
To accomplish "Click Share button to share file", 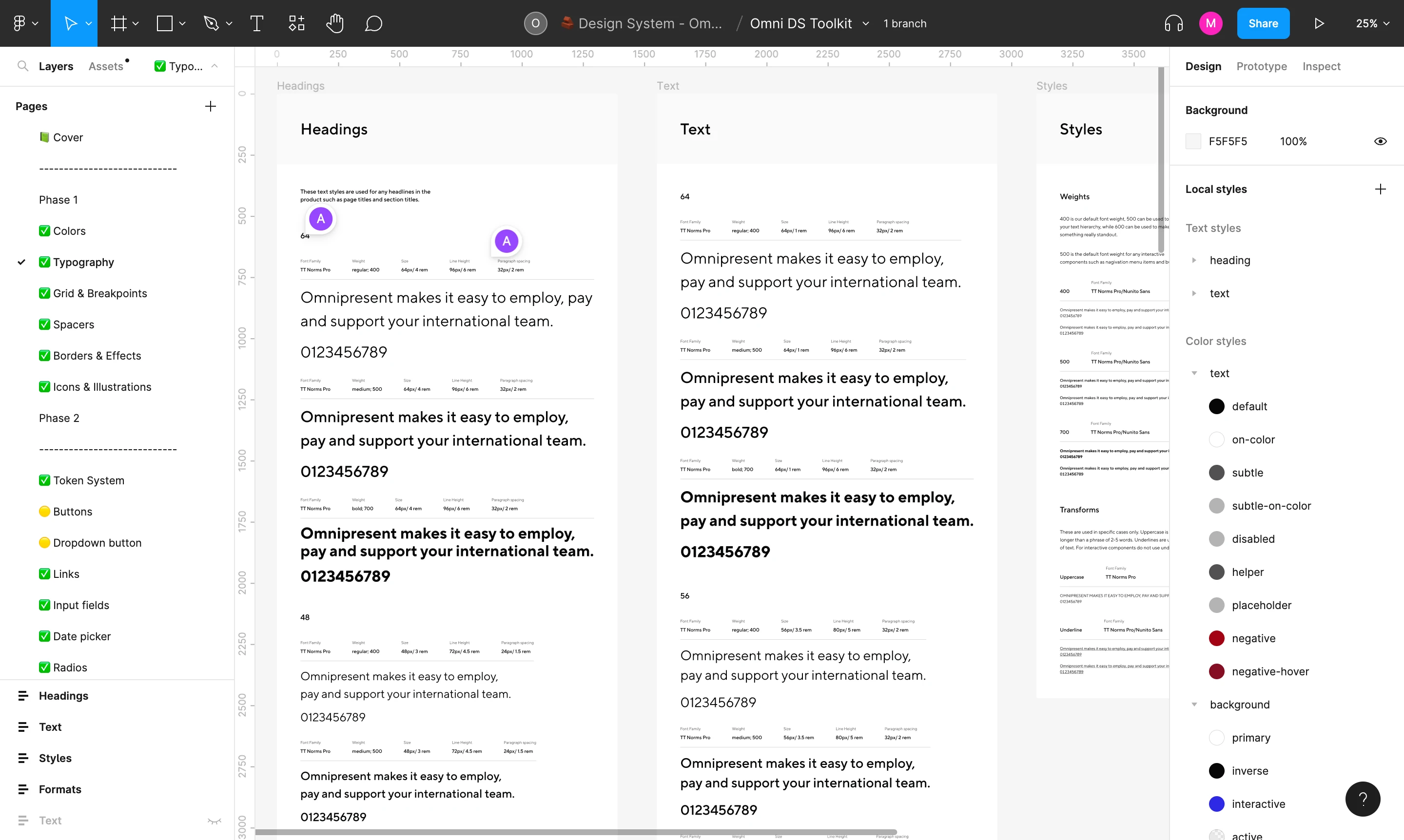I will click(1263, 23).
